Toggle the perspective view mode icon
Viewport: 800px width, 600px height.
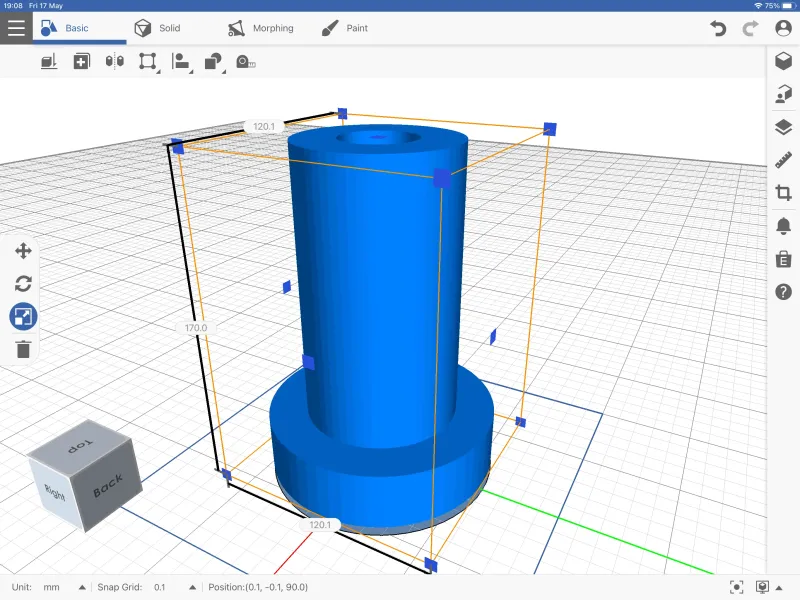coord(762,587)
